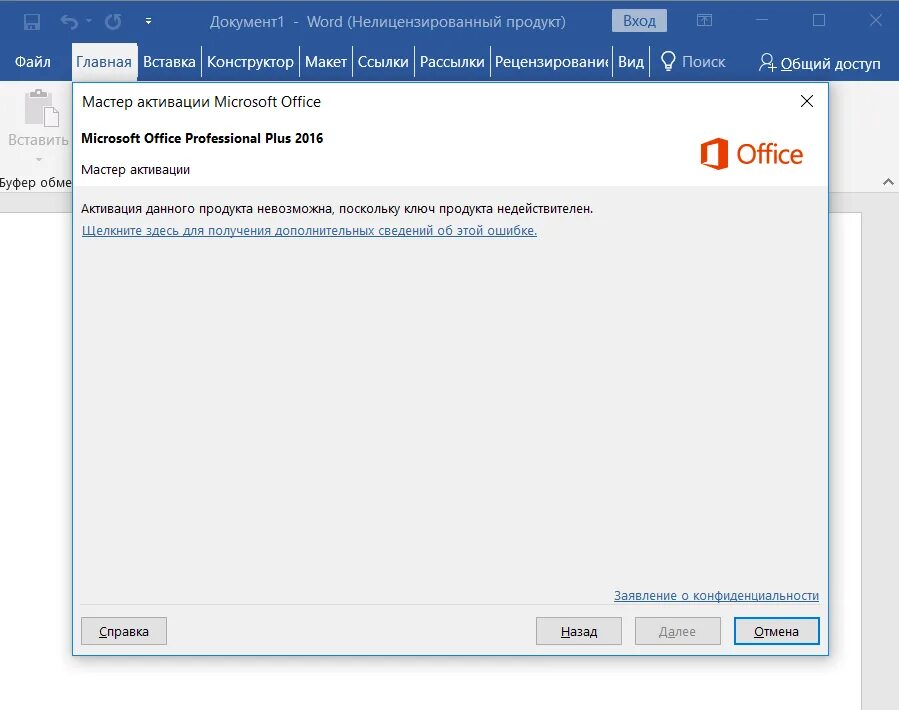This screenshot has height=710, width=899.
Task: Open Заявление о конфиденциальности link
Action: pyautogui.click(x=716, y=595)
